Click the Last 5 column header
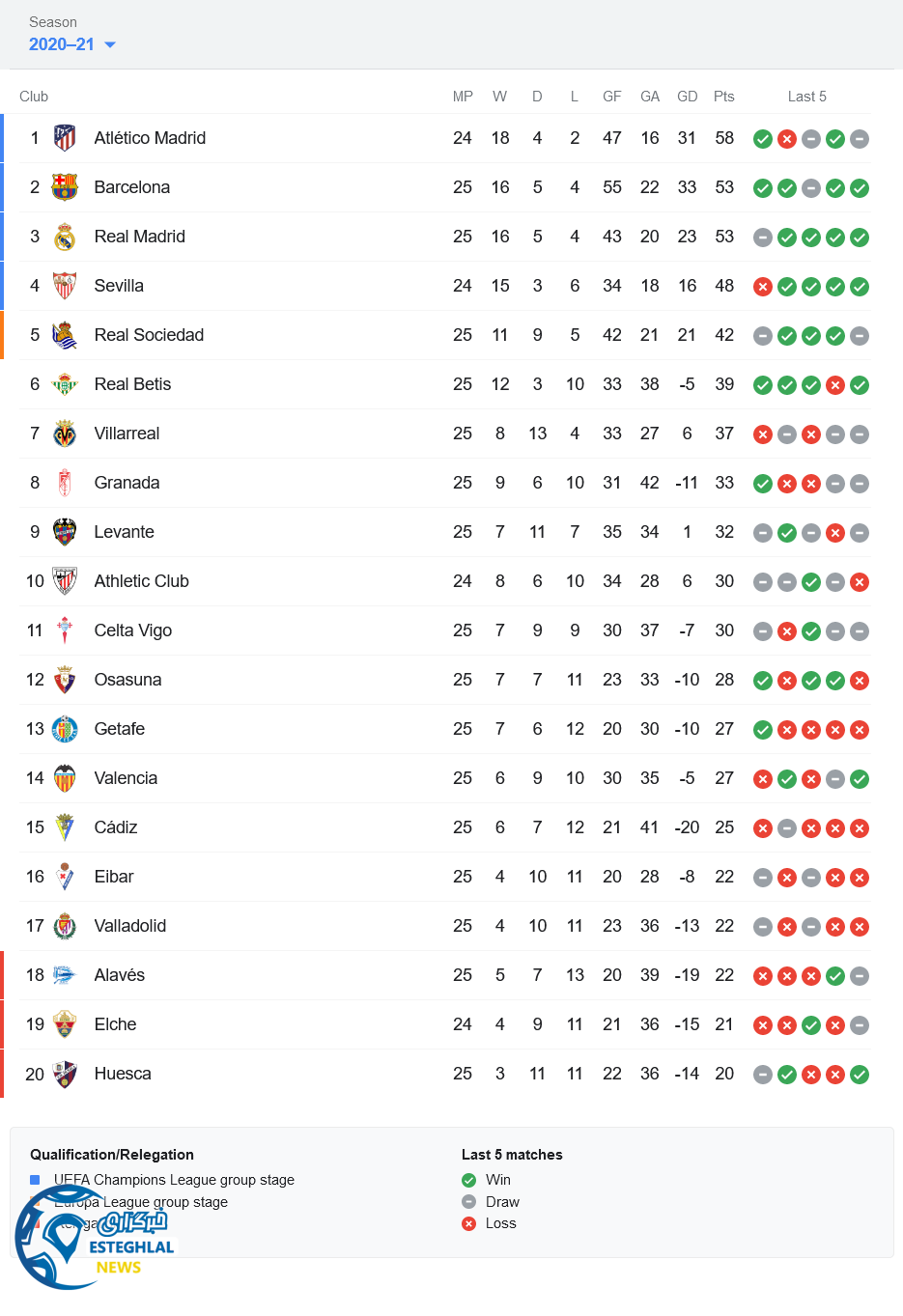This screenshot has width=903, height=1316. (x=806, y=97)
